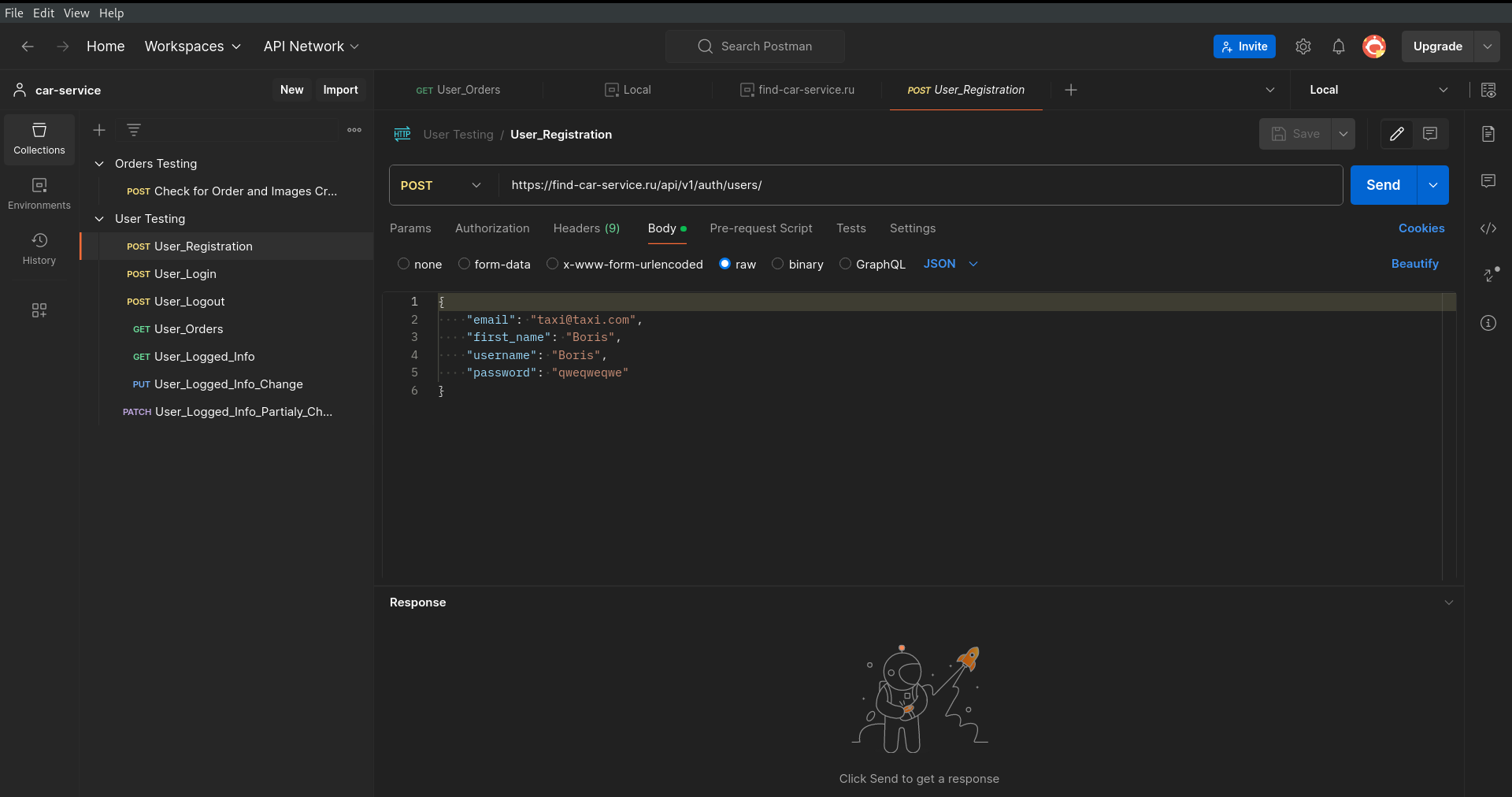Click Search Postman search box

click(x=755, y=46)
